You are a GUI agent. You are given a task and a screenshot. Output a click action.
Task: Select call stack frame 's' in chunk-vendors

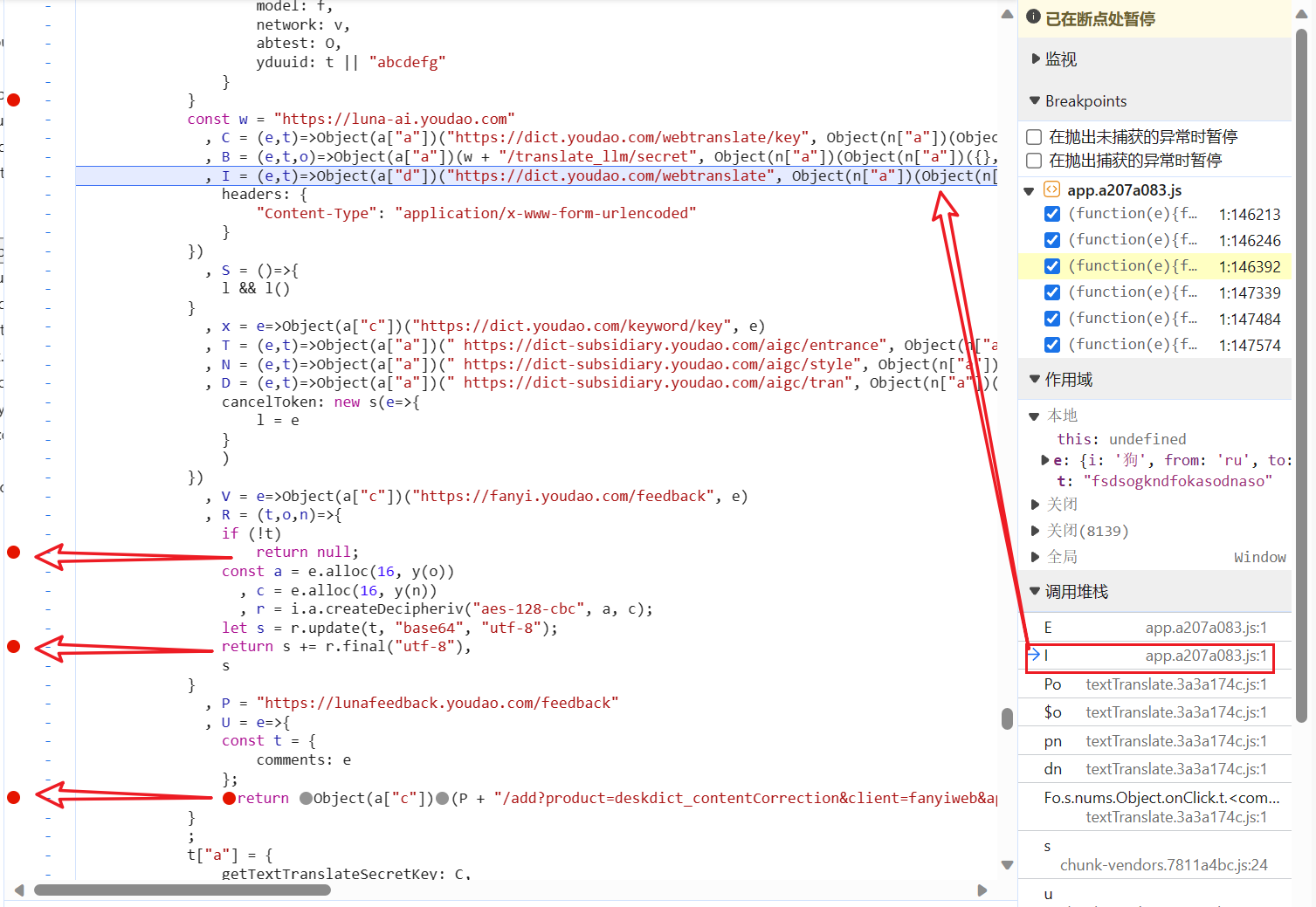pyautogui.click(x=1154, y=855)
